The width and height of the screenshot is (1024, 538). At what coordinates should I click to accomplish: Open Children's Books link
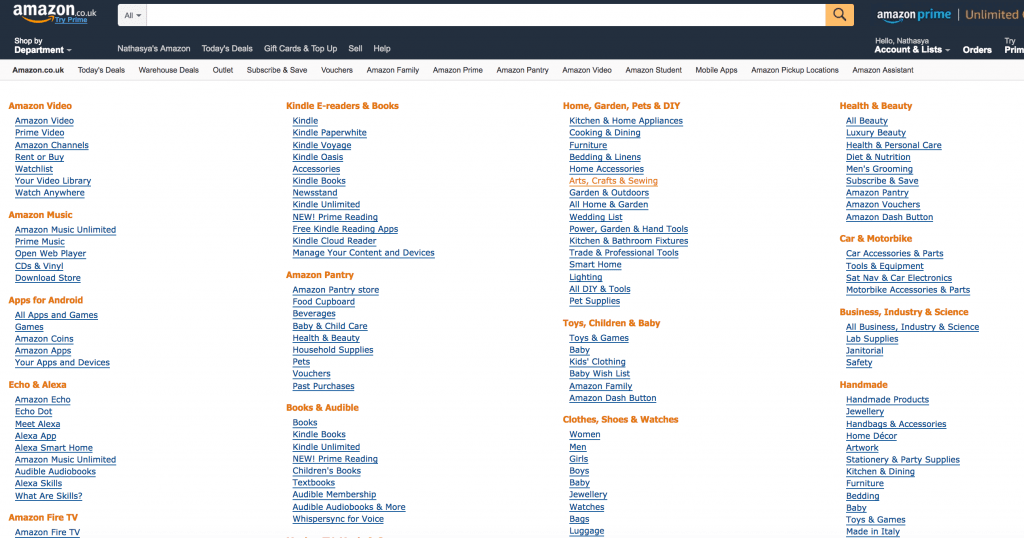click(327, 471)
